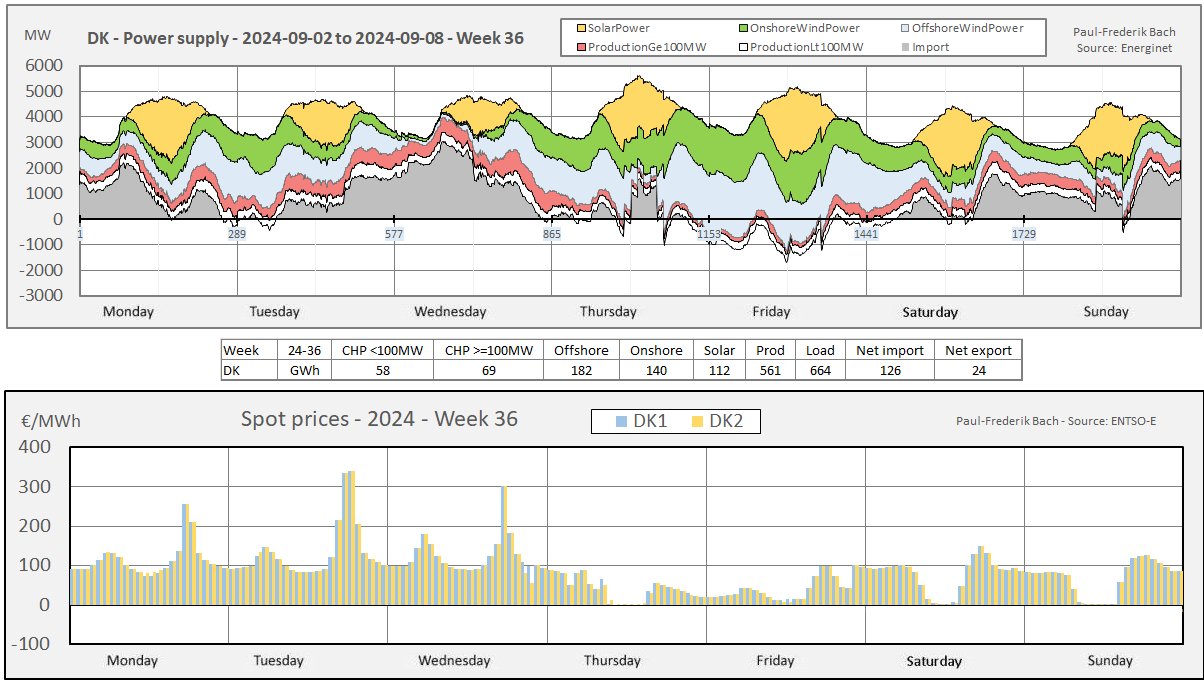Select the Spot prices chart title

[x=379, y=418]
